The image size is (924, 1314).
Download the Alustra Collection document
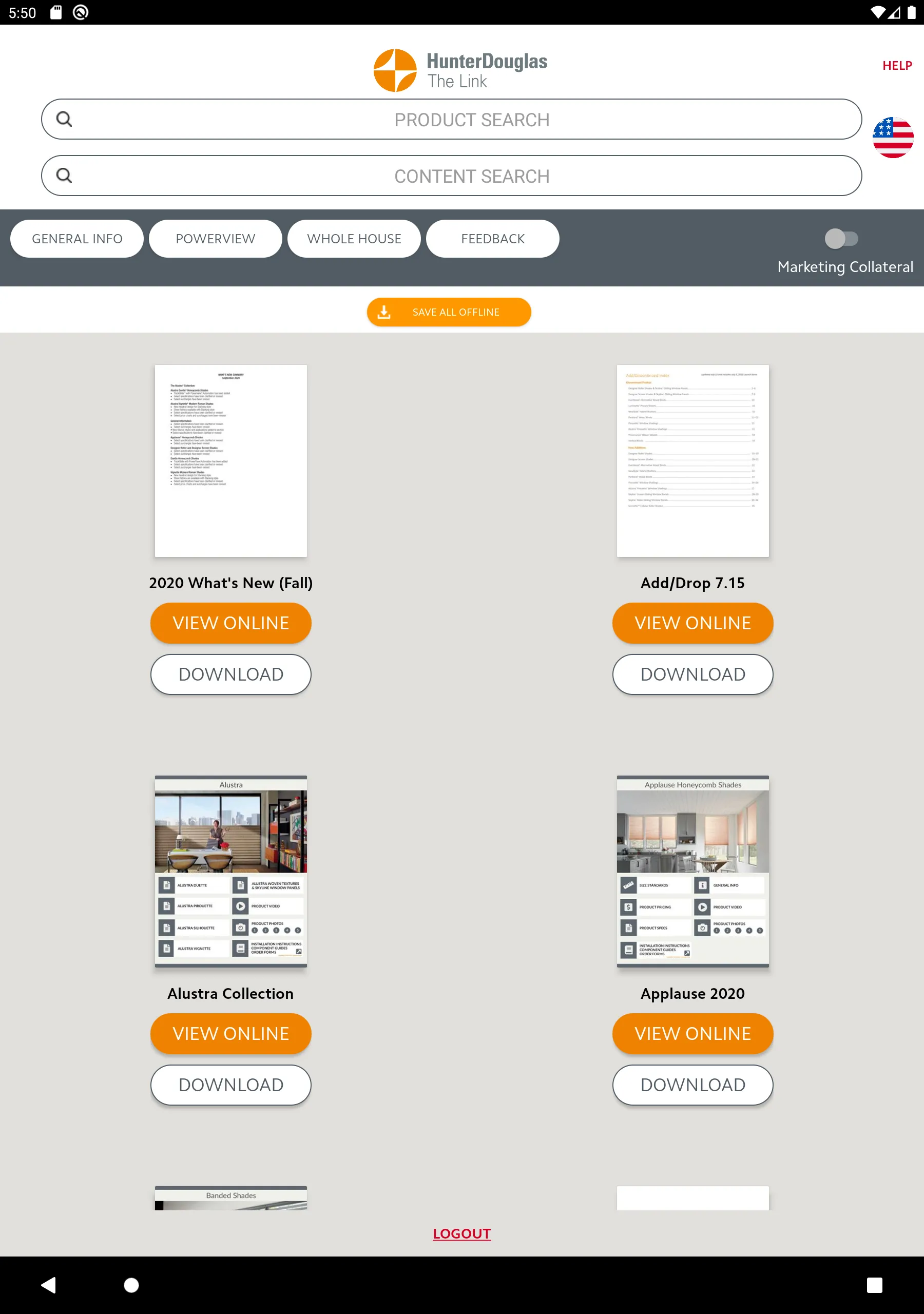pyautogui.click(x=230, y=1085)
